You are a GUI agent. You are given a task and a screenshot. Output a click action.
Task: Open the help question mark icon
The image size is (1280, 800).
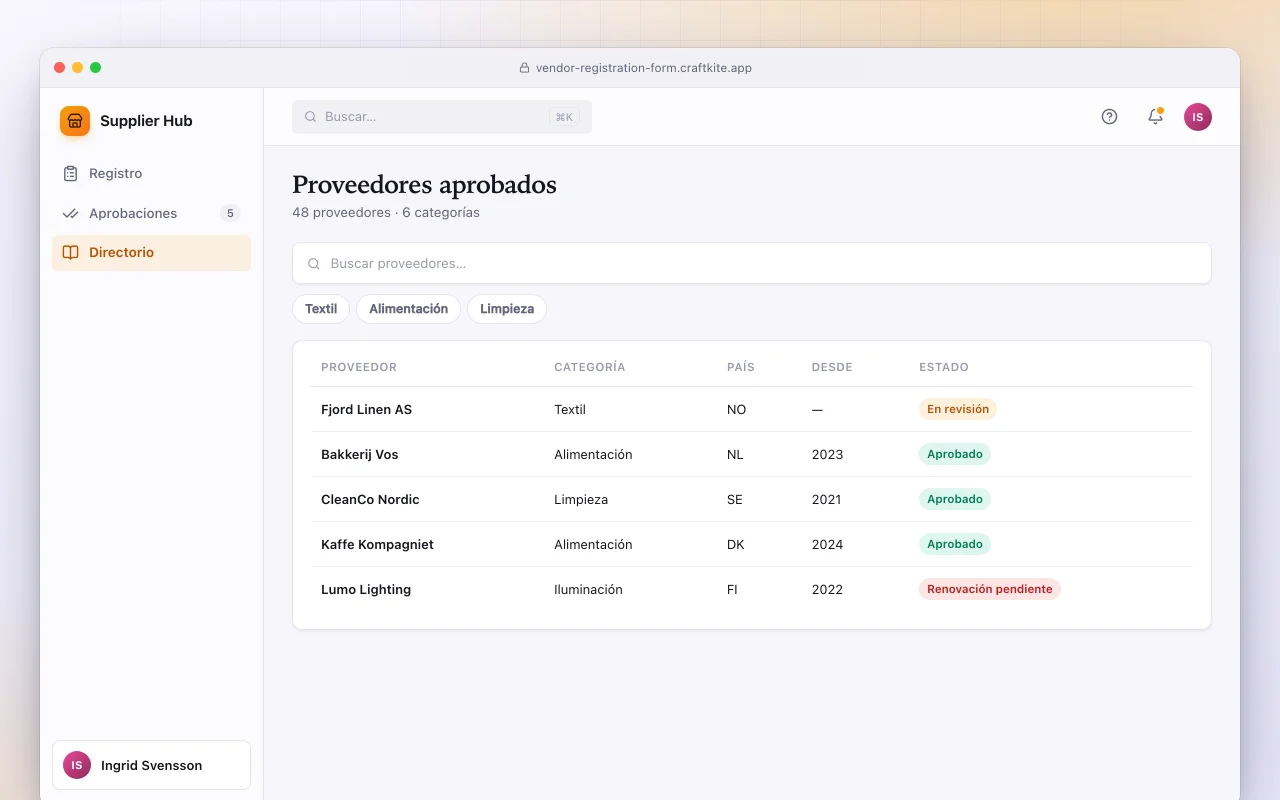click(x=1109, y=117)
